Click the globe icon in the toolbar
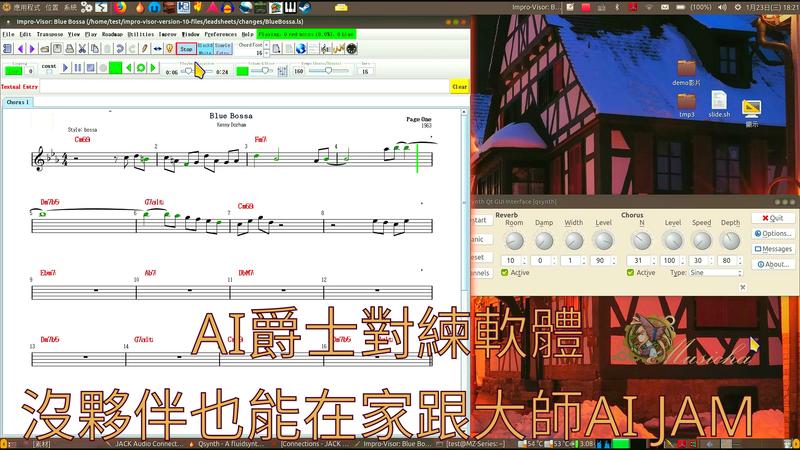The width and height of the screenshot is (800, 450). click(301, 48)
